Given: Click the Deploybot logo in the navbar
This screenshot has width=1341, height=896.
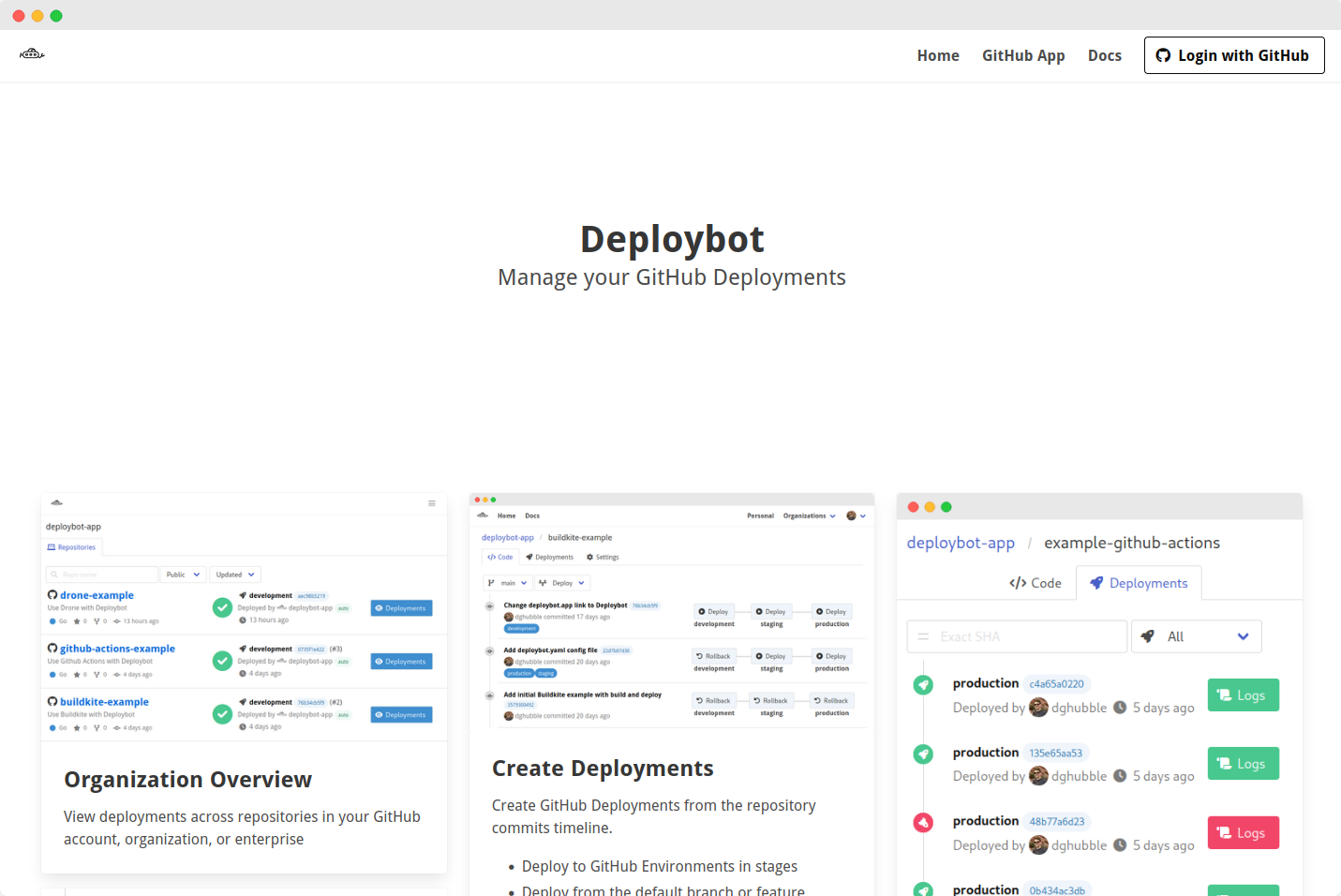Looking at the screenshot, I should (32, 54).
